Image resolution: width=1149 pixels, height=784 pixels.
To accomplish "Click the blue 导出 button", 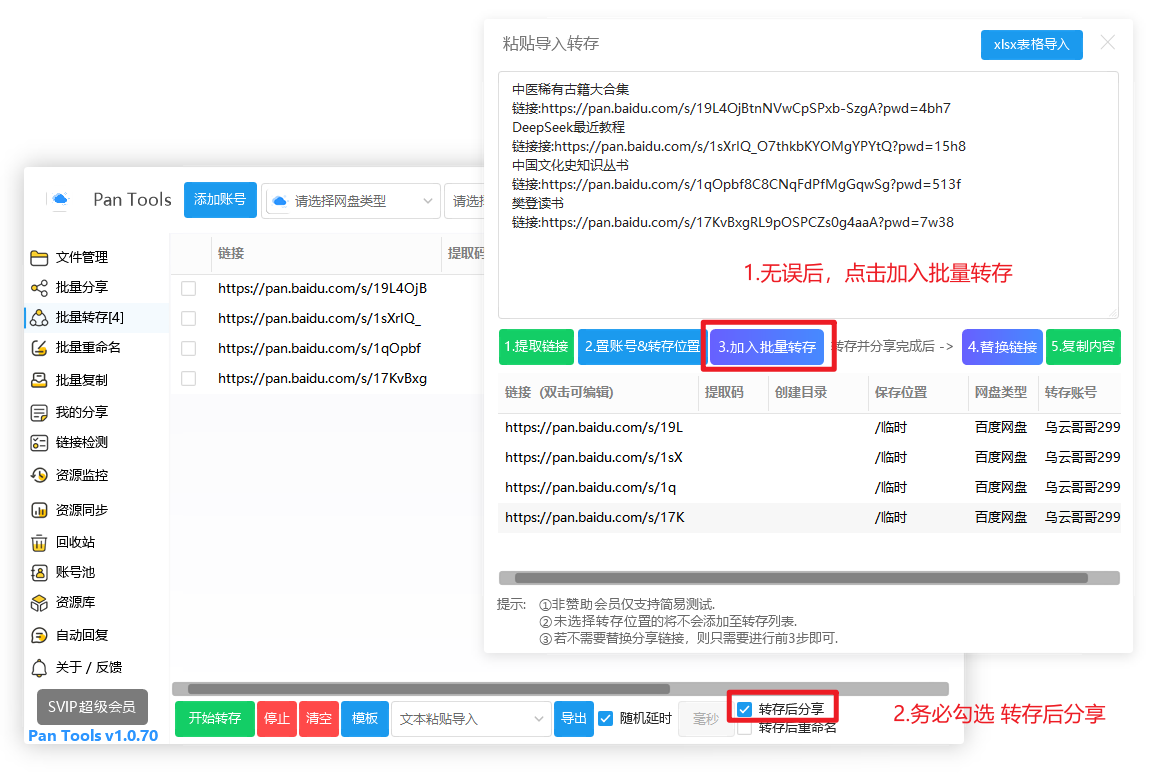I will coord(573,719).
